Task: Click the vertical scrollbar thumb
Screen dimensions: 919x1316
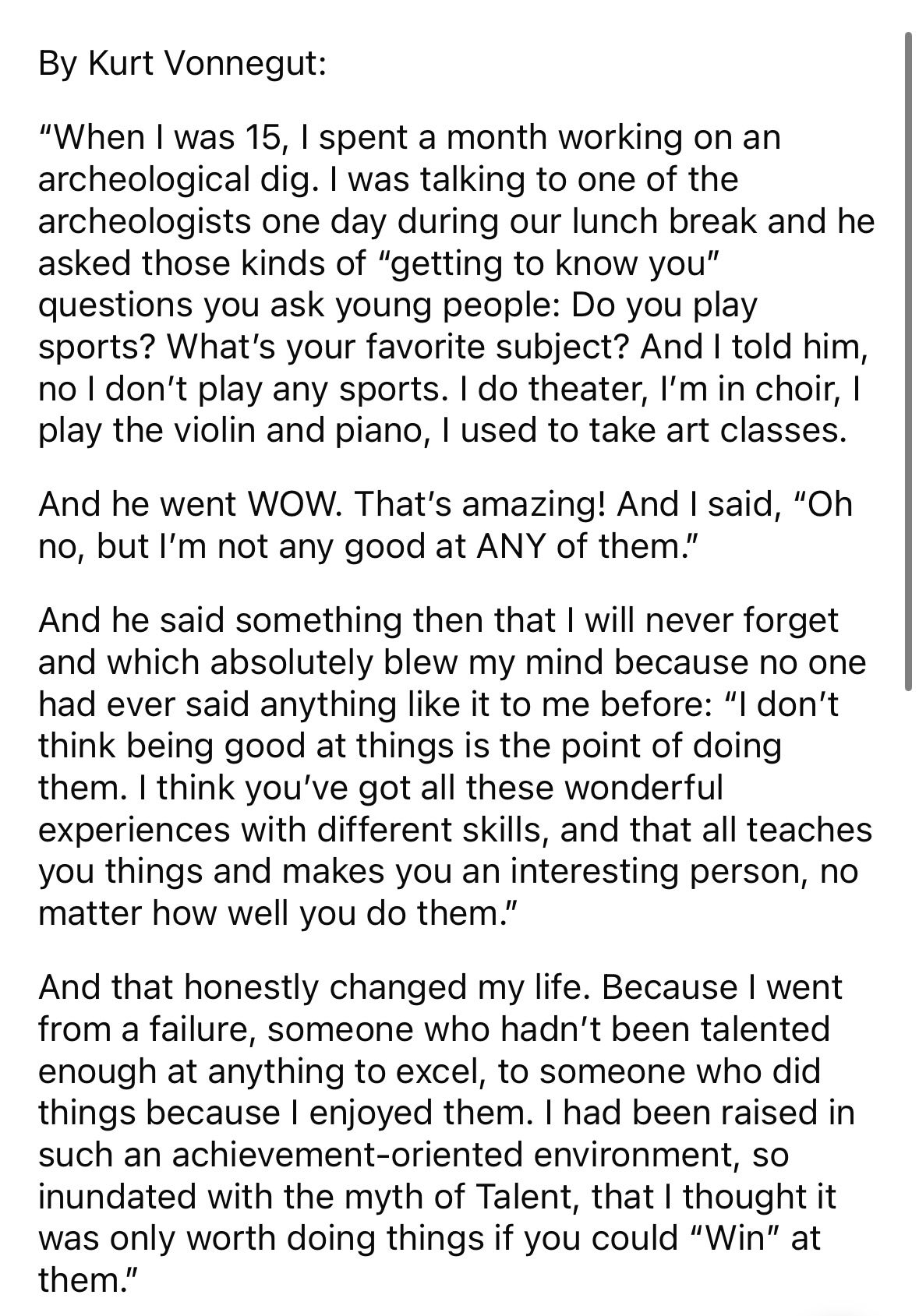Action: coord(908,362)
